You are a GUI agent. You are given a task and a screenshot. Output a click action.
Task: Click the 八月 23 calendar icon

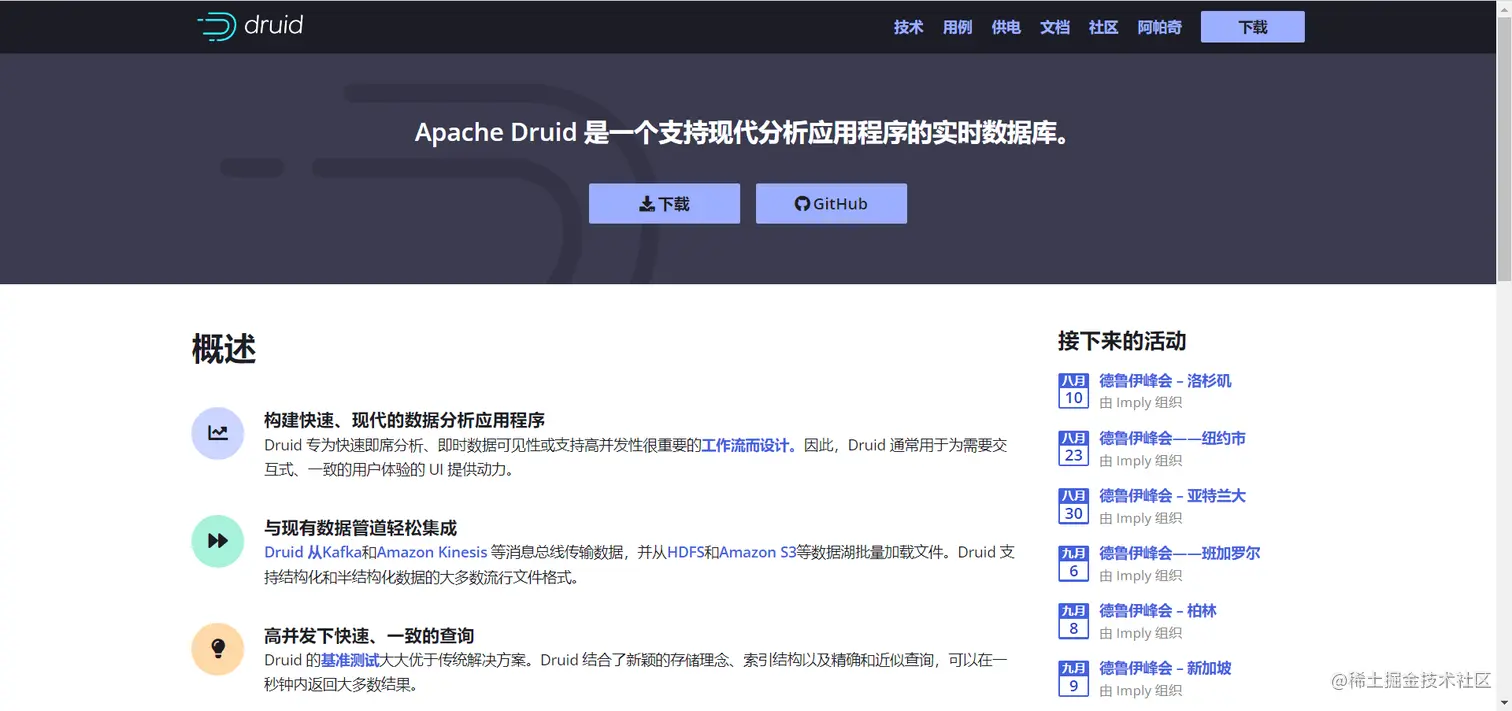[x=1073, y=448]
